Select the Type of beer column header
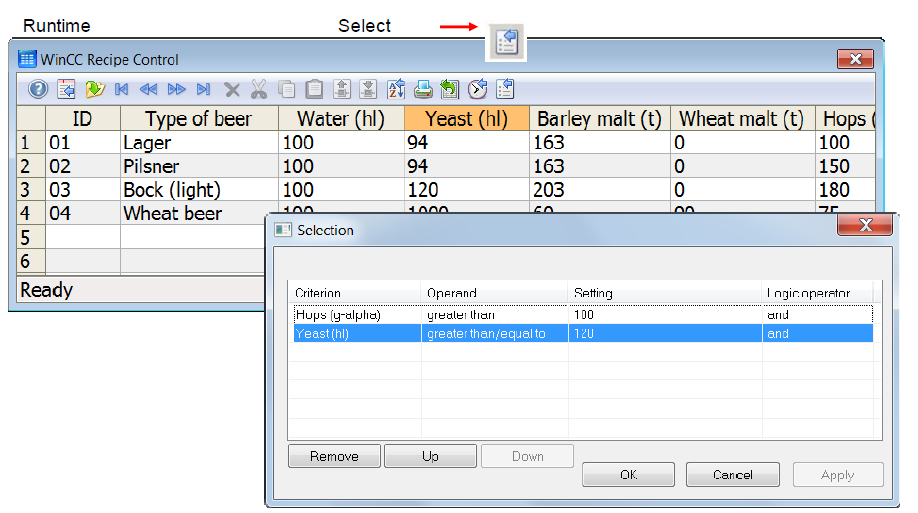Image resolution: width=918 pixels, height=513 pixels. [199, 118]
